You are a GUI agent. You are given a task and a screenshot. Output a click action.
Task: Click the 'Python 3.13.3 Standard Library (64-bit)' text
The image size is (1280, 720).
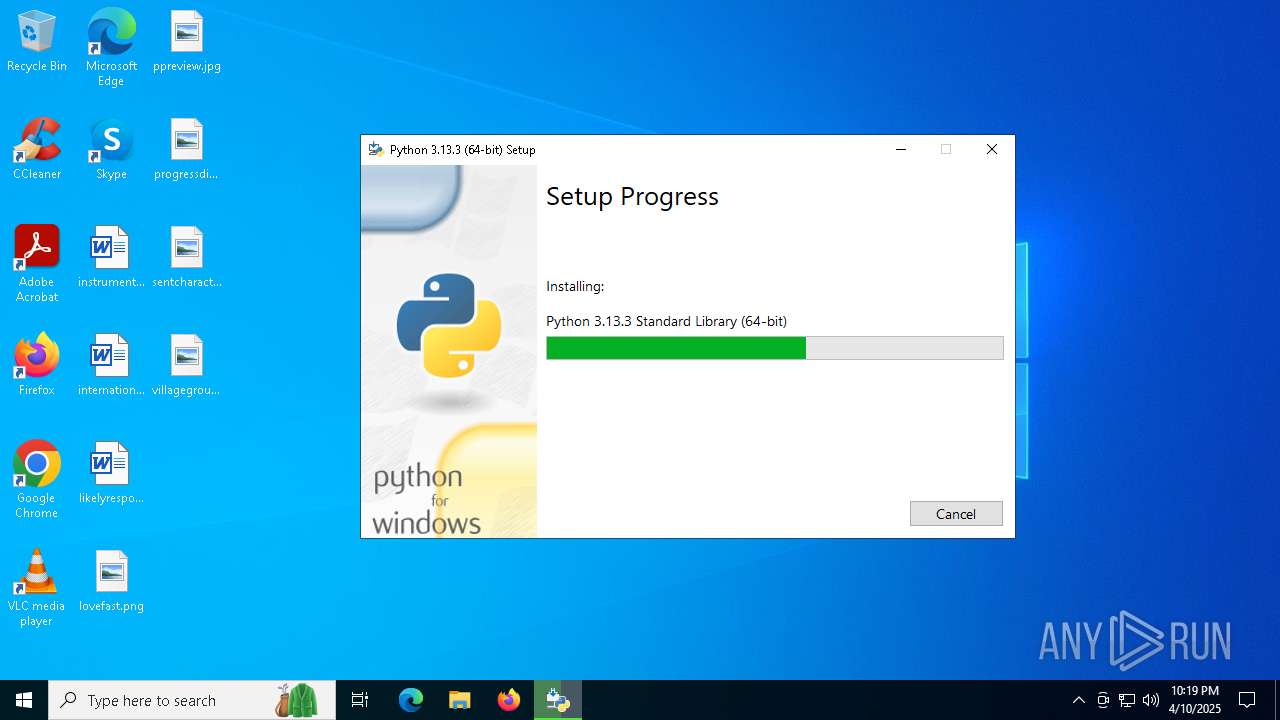666,321
